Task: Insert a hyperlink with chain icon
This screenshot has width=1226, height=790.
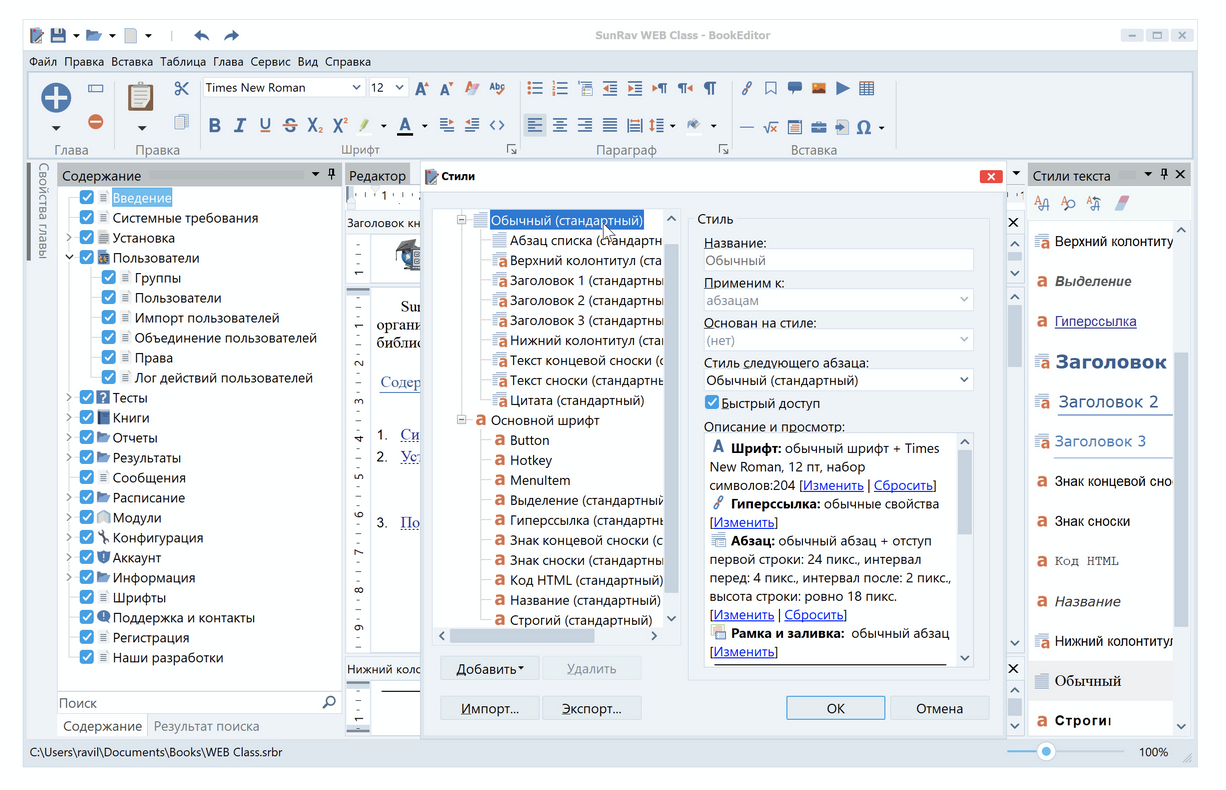Action: click(746, 88)
